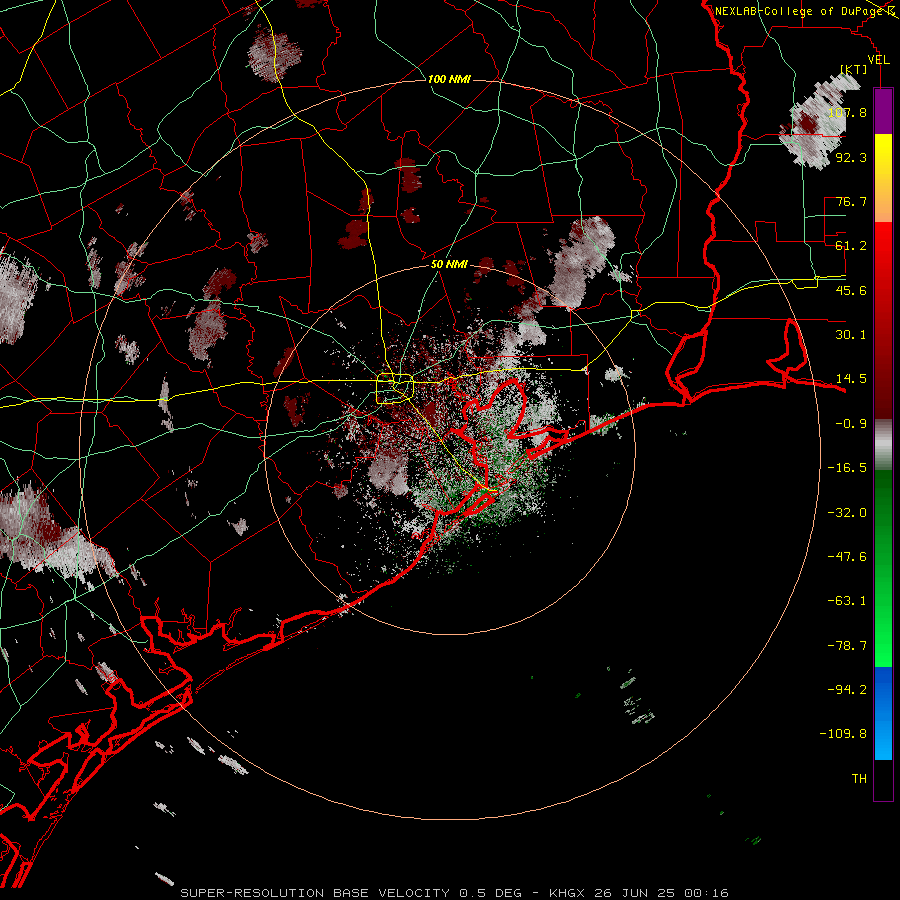Click the 14.5 legend value
Image resolution: width=900 pixels, height=900 pixels.
coord(851,379)
